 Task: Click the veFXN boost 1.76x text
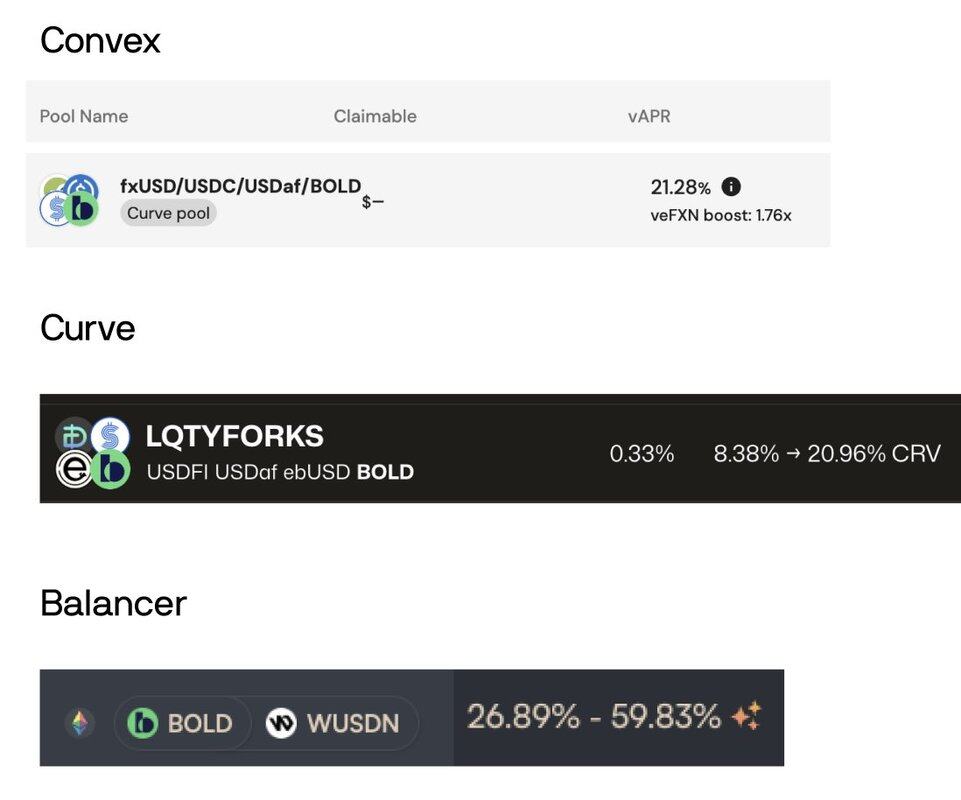720,215
